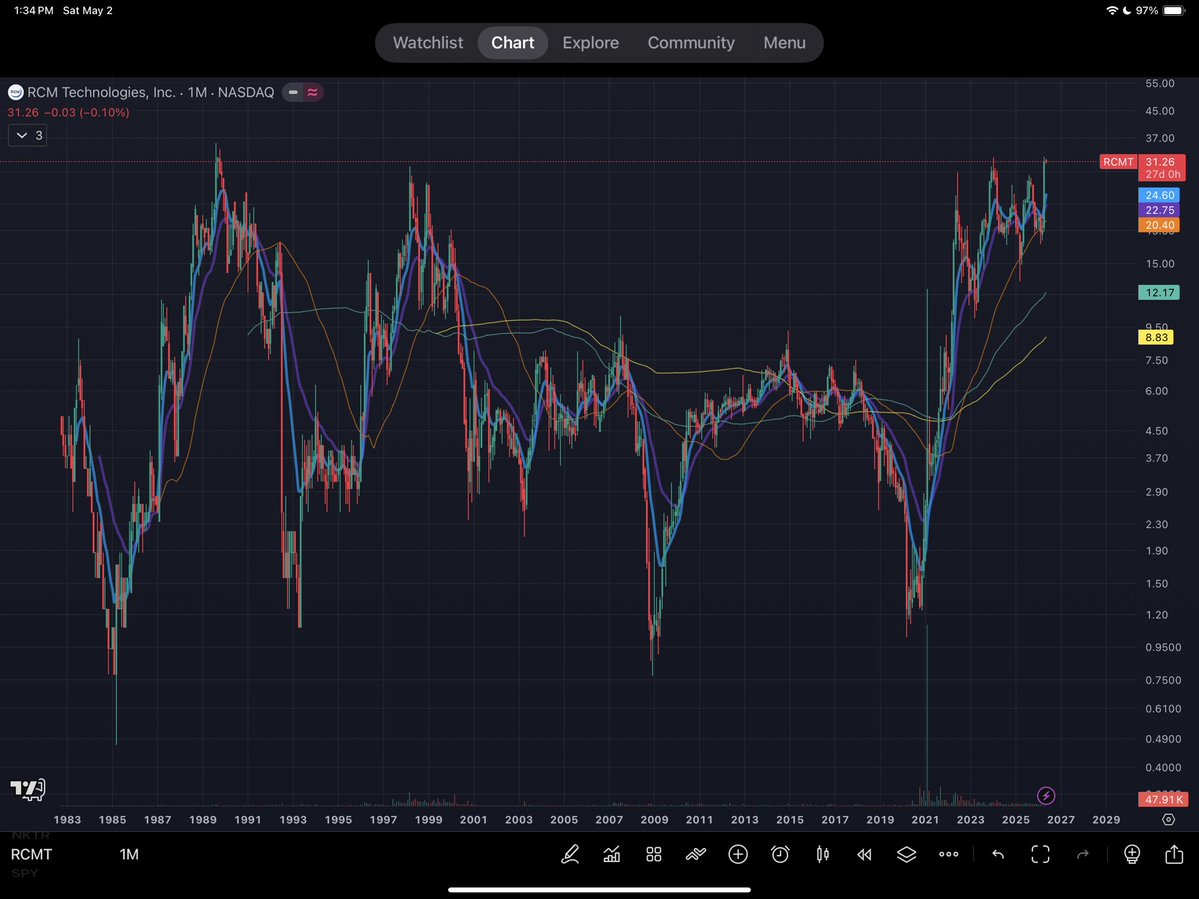Go to the Community tab
Image resolution: width=1199 pixels, height=899 pixels.
691,43
